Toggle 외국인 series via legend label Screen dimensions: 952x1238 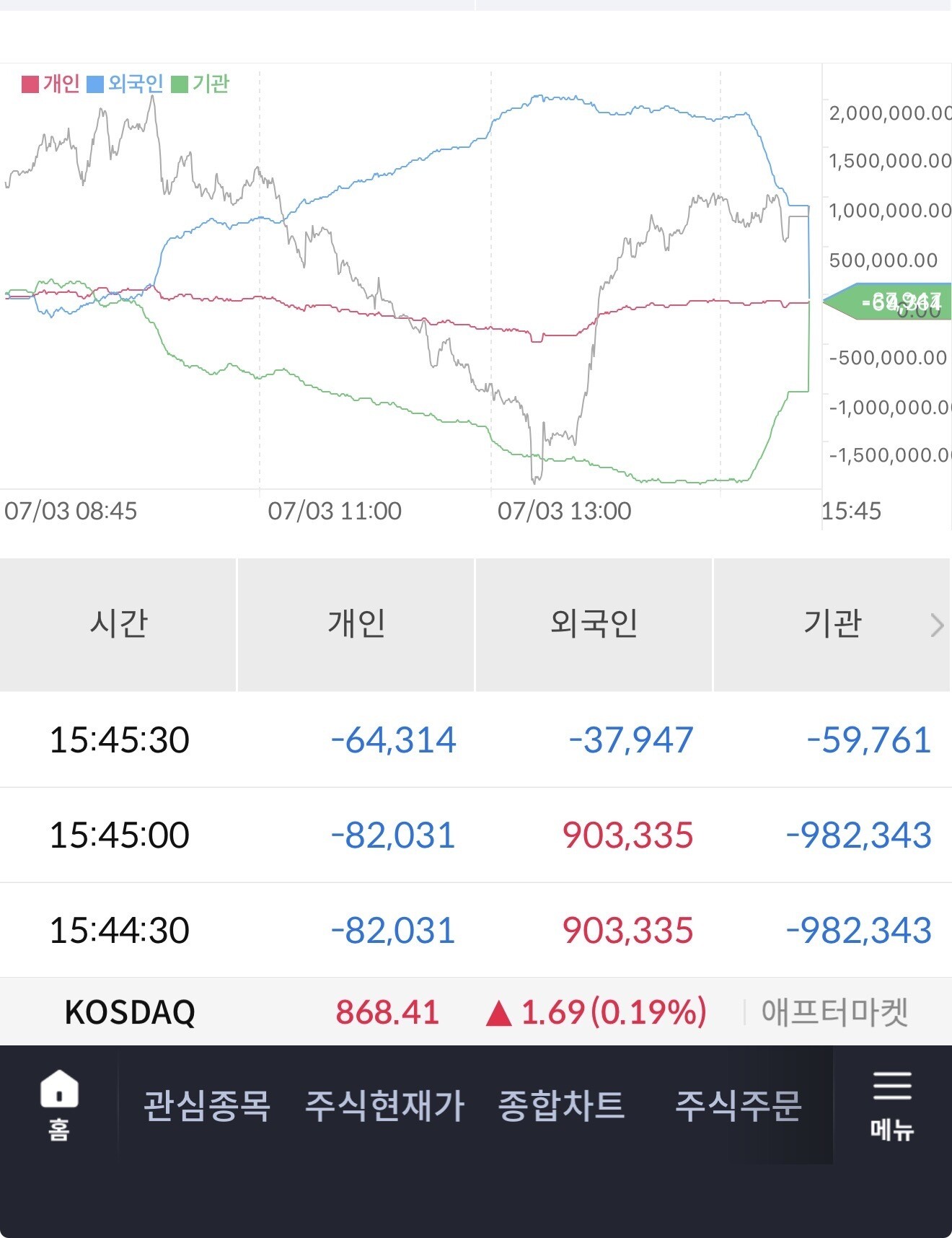pos(136,84)
